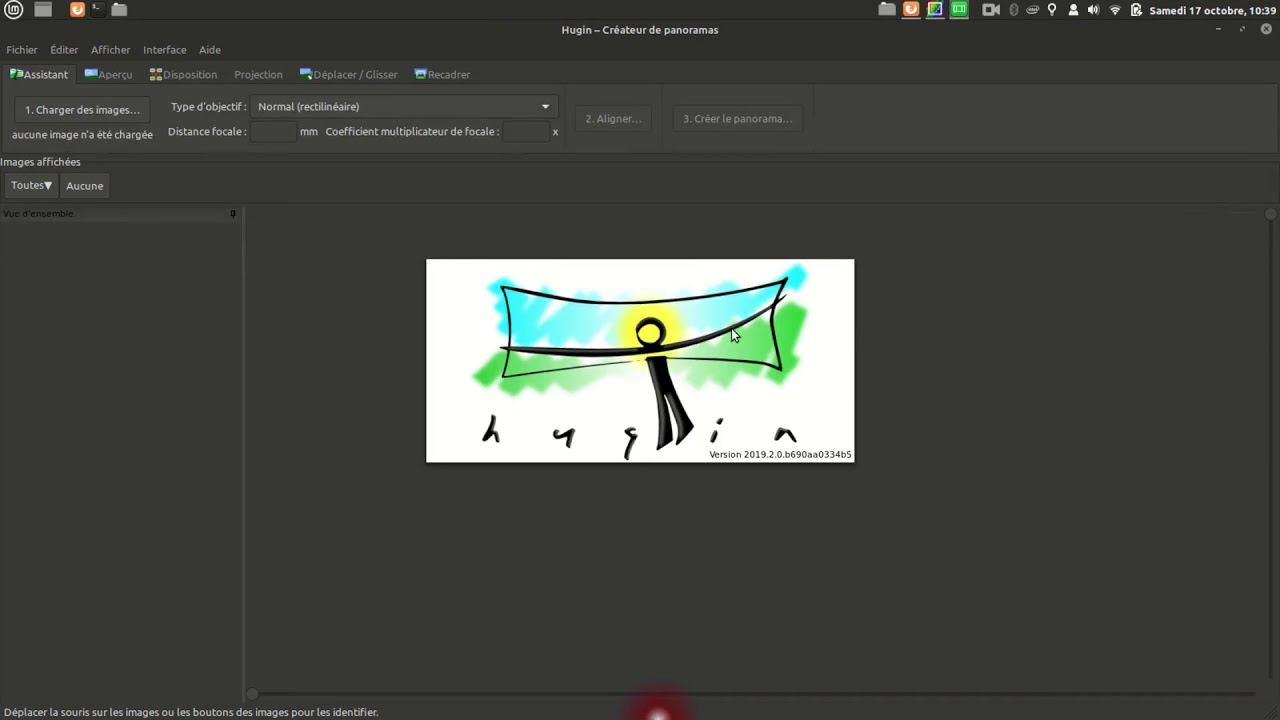Viewport: 1280px width, 720px height.
Task: Click the 'aucune image n'a été chargée' text
Action: pos(82,135)
